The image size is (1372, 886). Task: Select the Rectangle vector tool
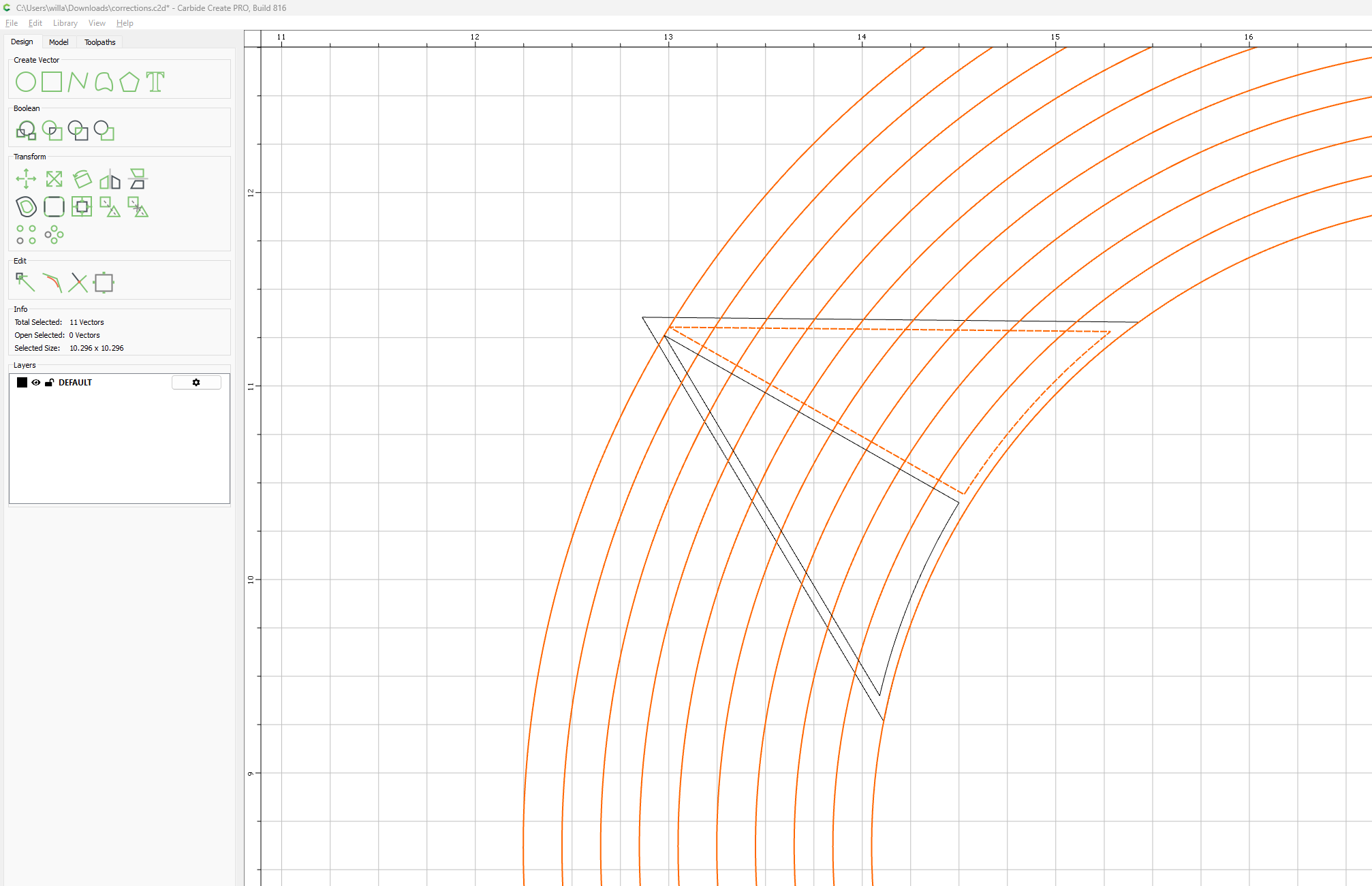point(52,82)
